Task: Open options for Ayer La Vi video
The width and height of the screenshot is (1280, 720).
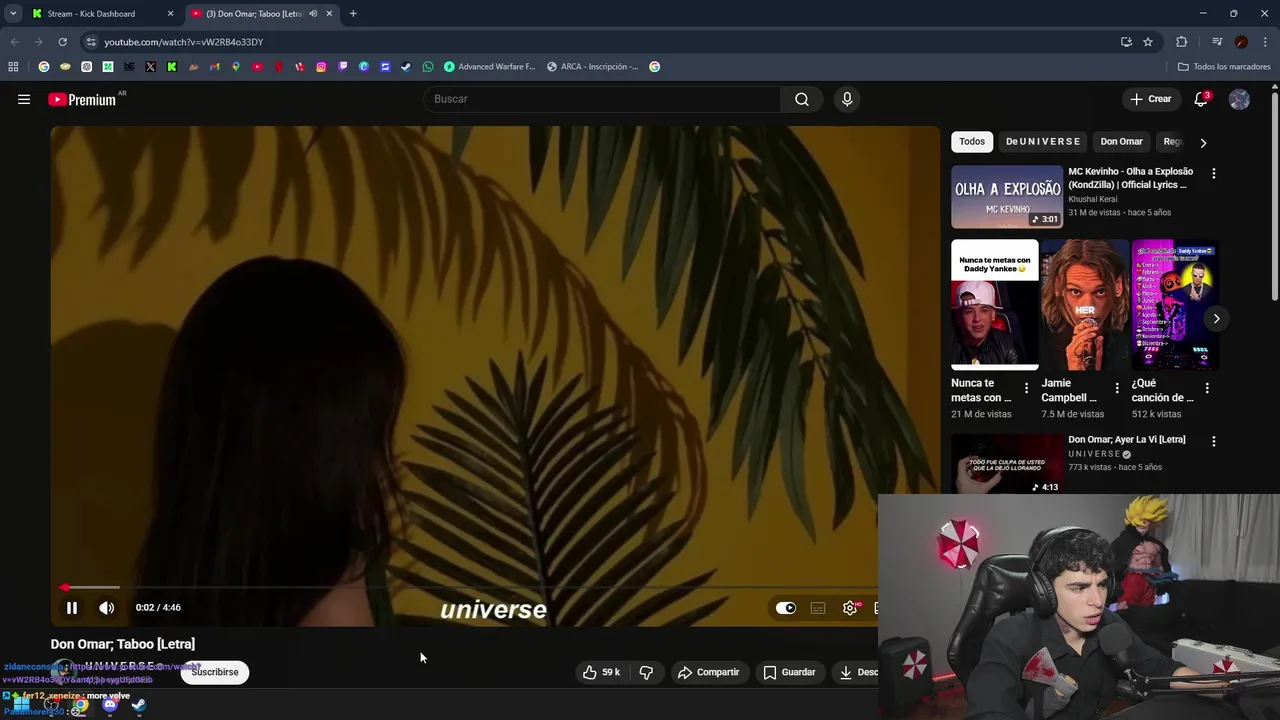Action: point(1214,441)
